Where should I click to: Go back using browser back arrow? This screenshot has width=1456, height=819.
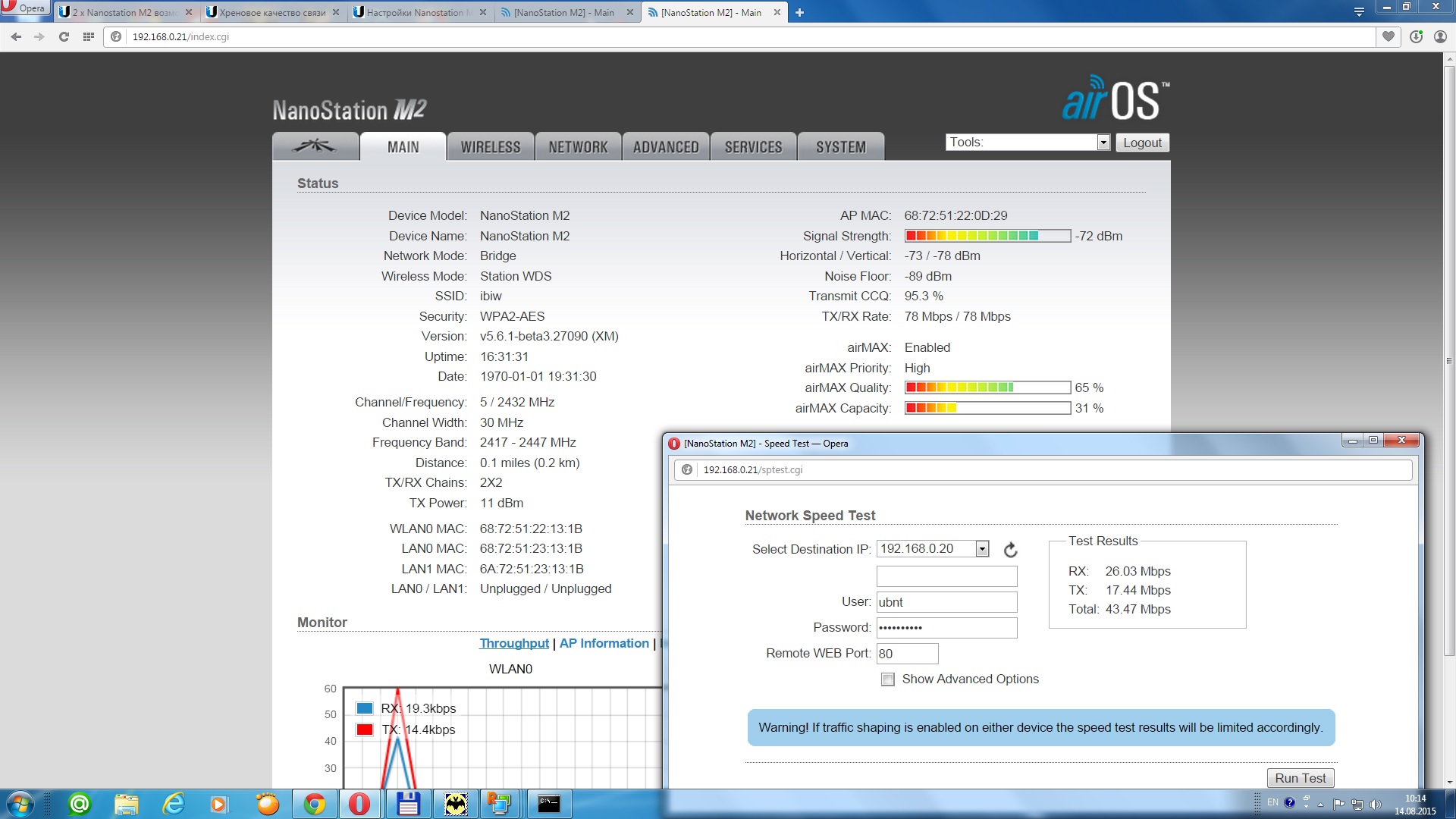[x=16, y=36]
